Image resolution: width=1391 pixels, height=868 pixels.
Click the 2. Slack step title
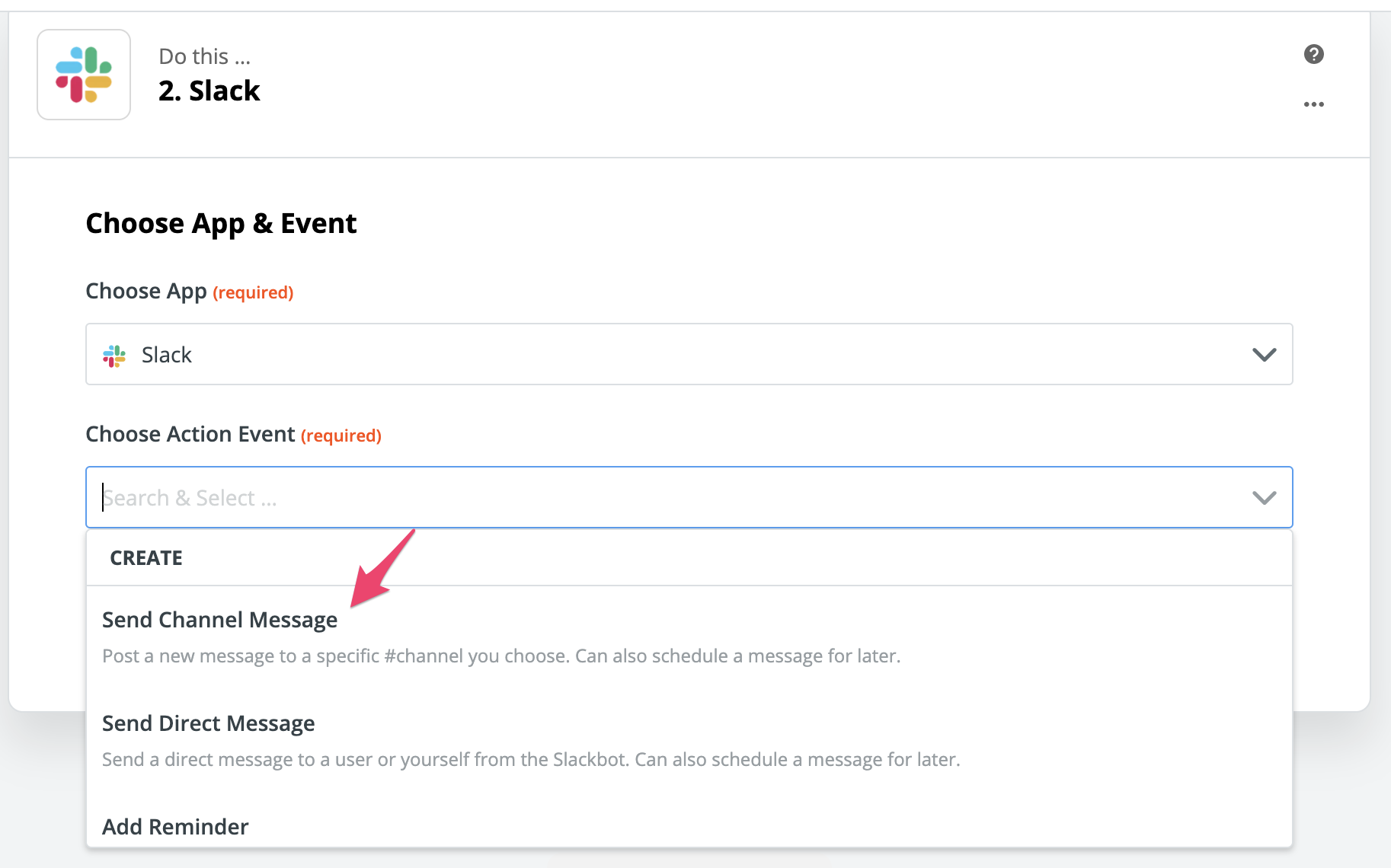(x=209, y=91)
